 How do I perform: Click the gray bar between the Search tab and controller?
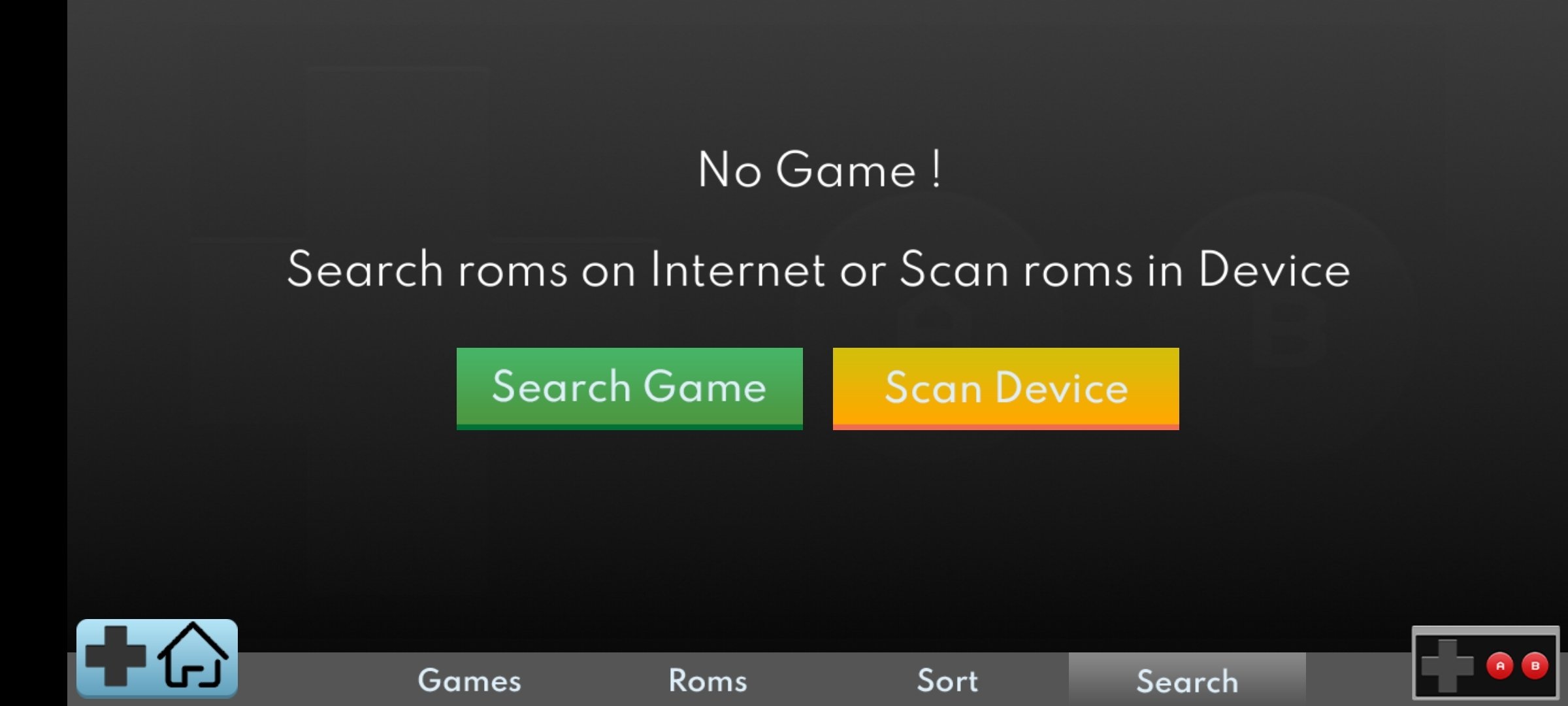point(1359,680)
